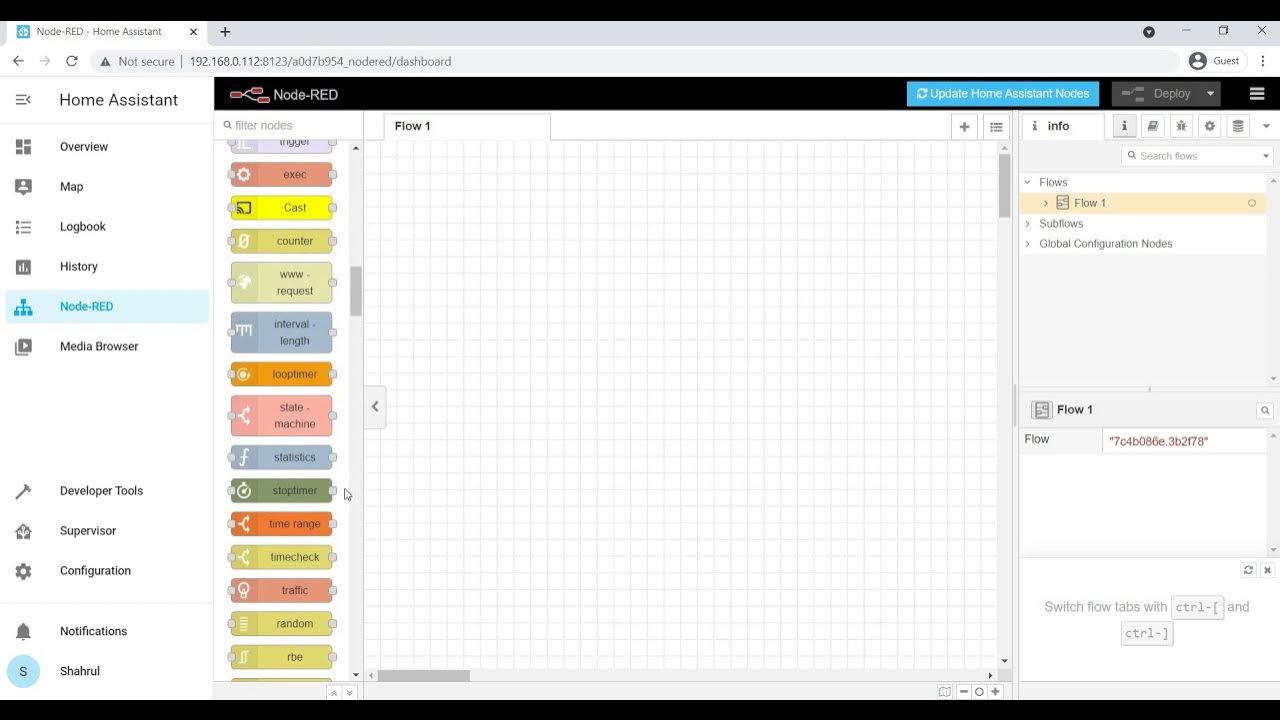Image resolution: width=1280 pixels, height=720 pixels.
Task: Zoom out the workspace with minus
Action: 964,691
